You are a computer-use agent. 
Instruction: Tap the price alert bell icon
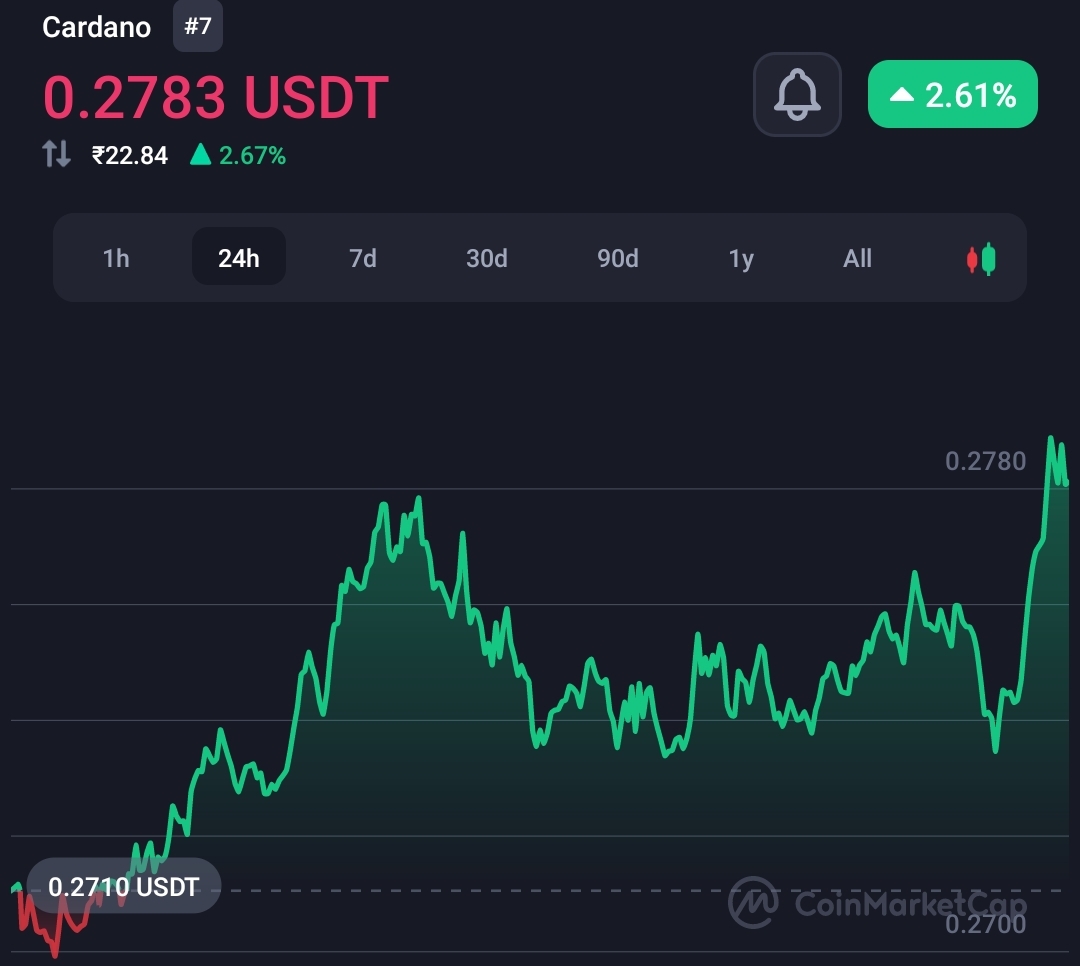[x=797, y=94]
